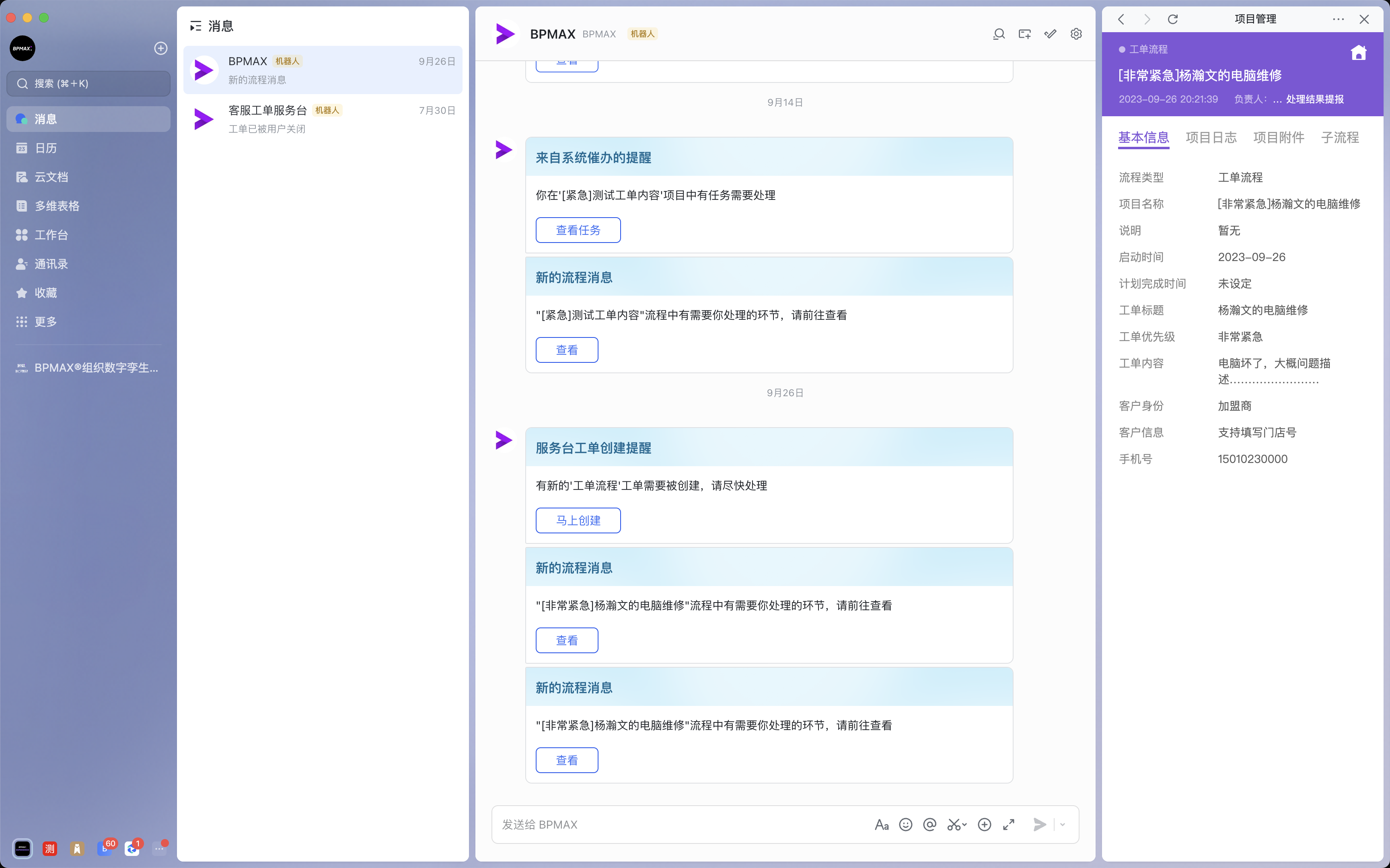Image resolution: width=1390 pixels, height=868 pixels.
Task: Click the @ mention icon
Action: tap(930, 825)
